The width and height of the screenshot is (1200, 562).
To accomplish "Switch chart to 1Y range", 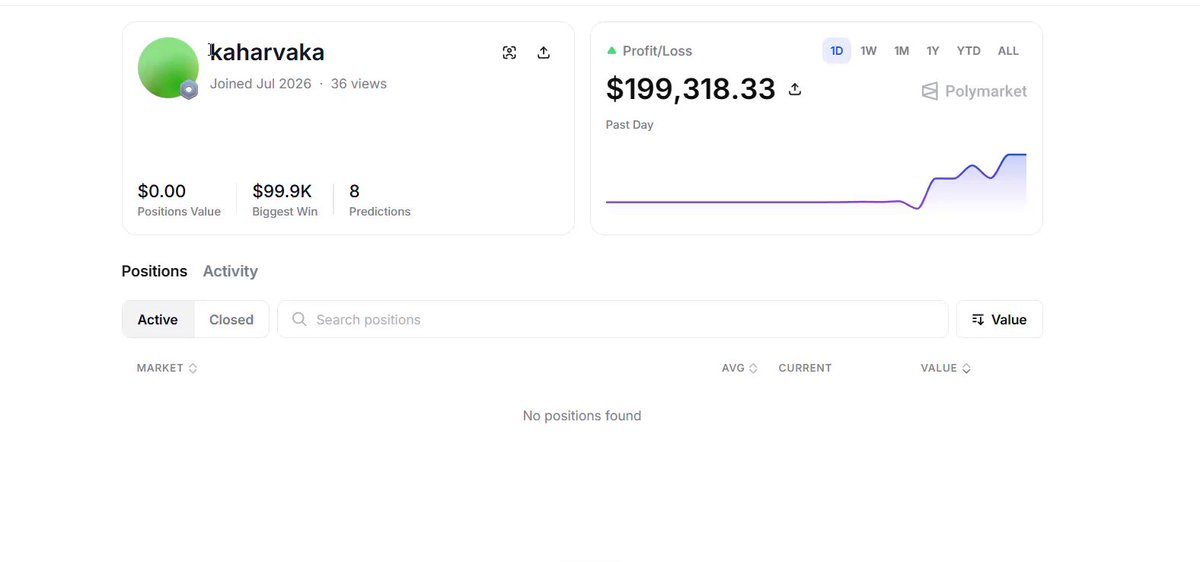I will click(932, 51).
